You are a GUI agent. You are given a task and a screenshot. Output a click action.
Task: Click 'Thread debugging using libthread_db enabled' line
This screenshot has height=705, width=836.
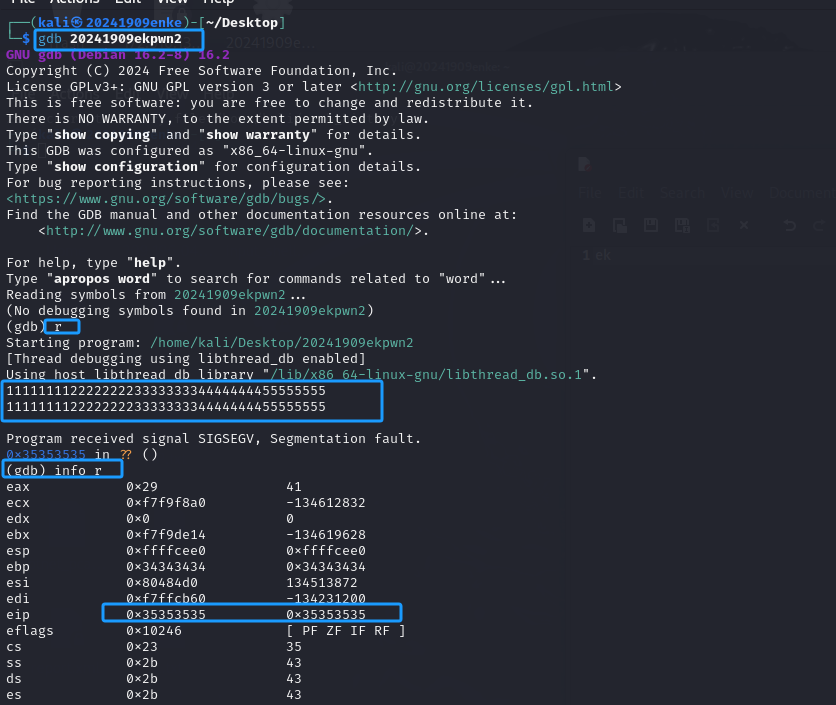186,358
